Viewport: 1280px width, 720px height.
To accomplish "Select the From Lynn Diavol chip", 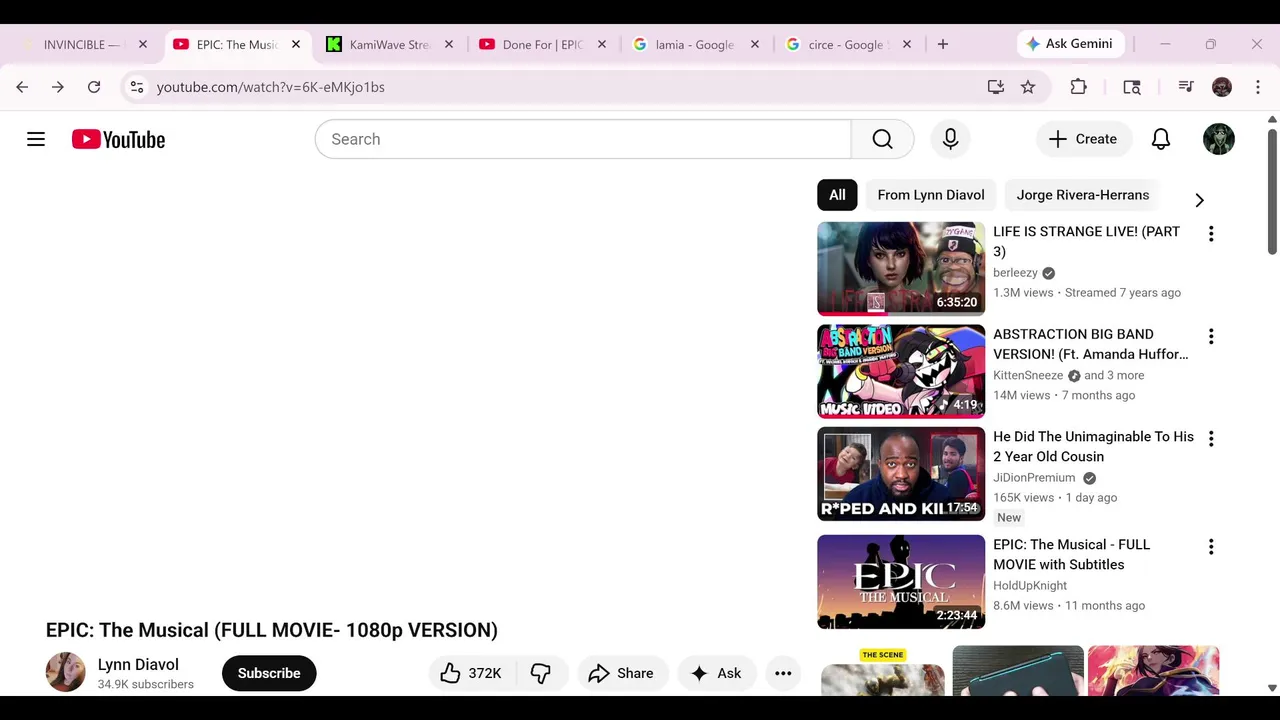I will point(931,195).
